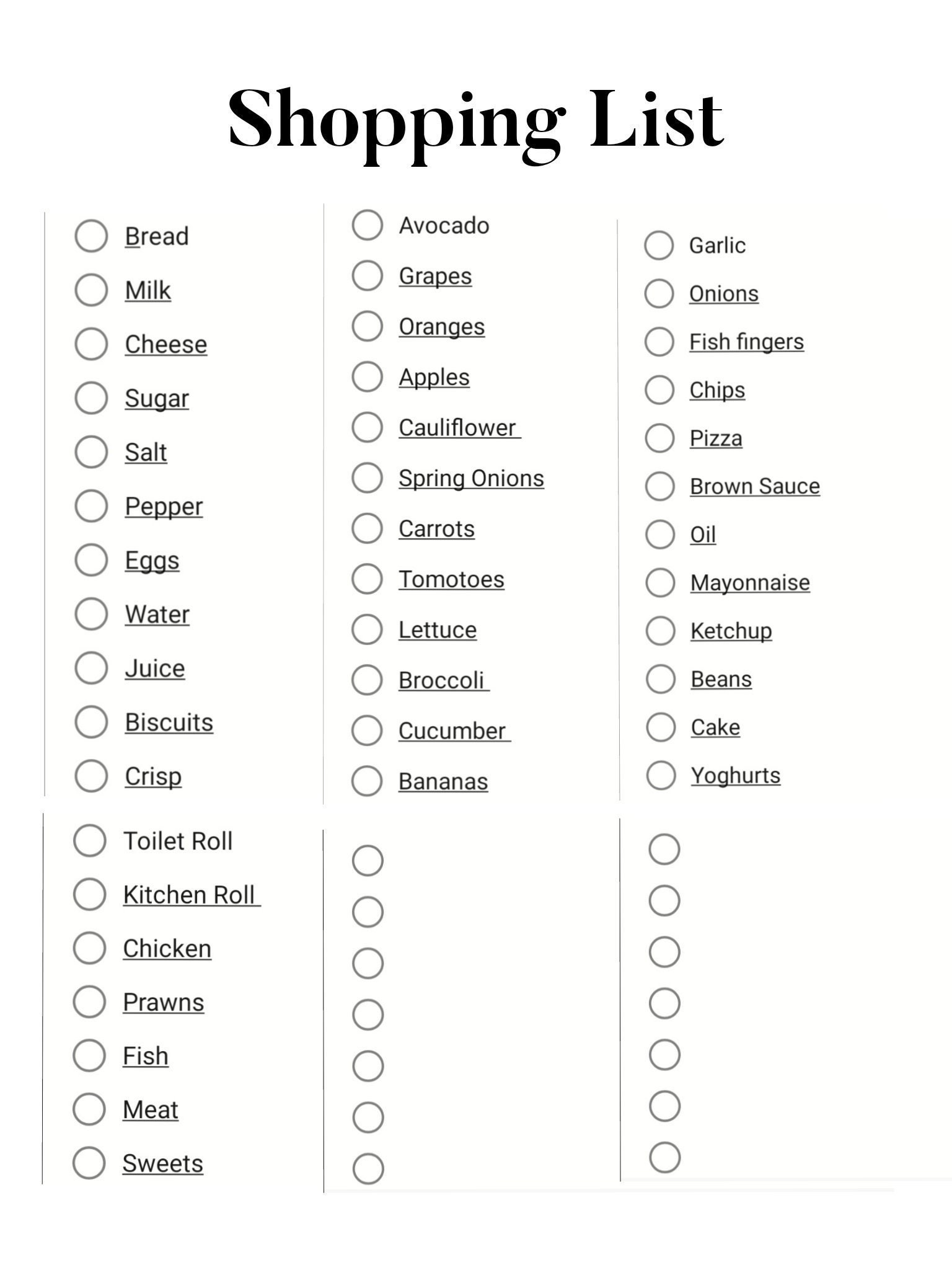
Task: Click the Cauliflower underlined text
Action: [x=459, y=427]
